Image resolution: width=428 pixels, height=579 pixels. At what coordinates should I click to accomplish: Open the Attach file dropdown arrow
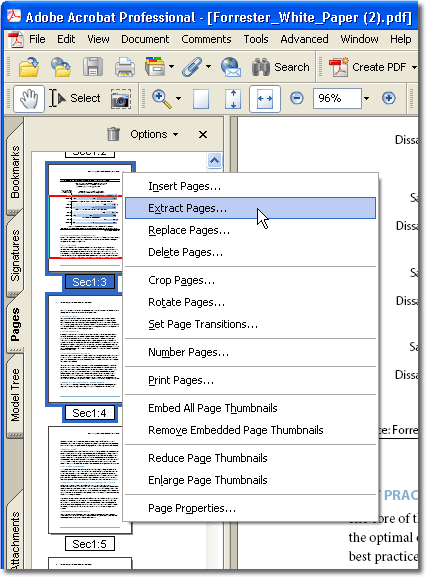point(209,67)
